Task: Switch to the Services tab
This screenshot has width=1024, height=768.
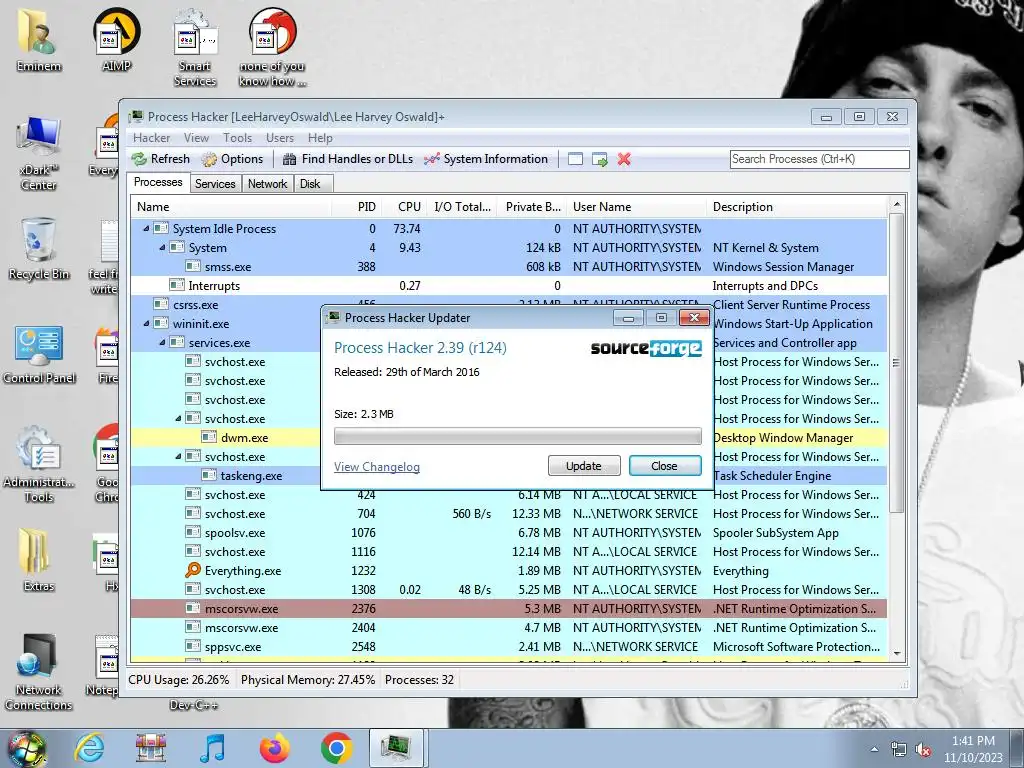Action: [x=215, y=184]
